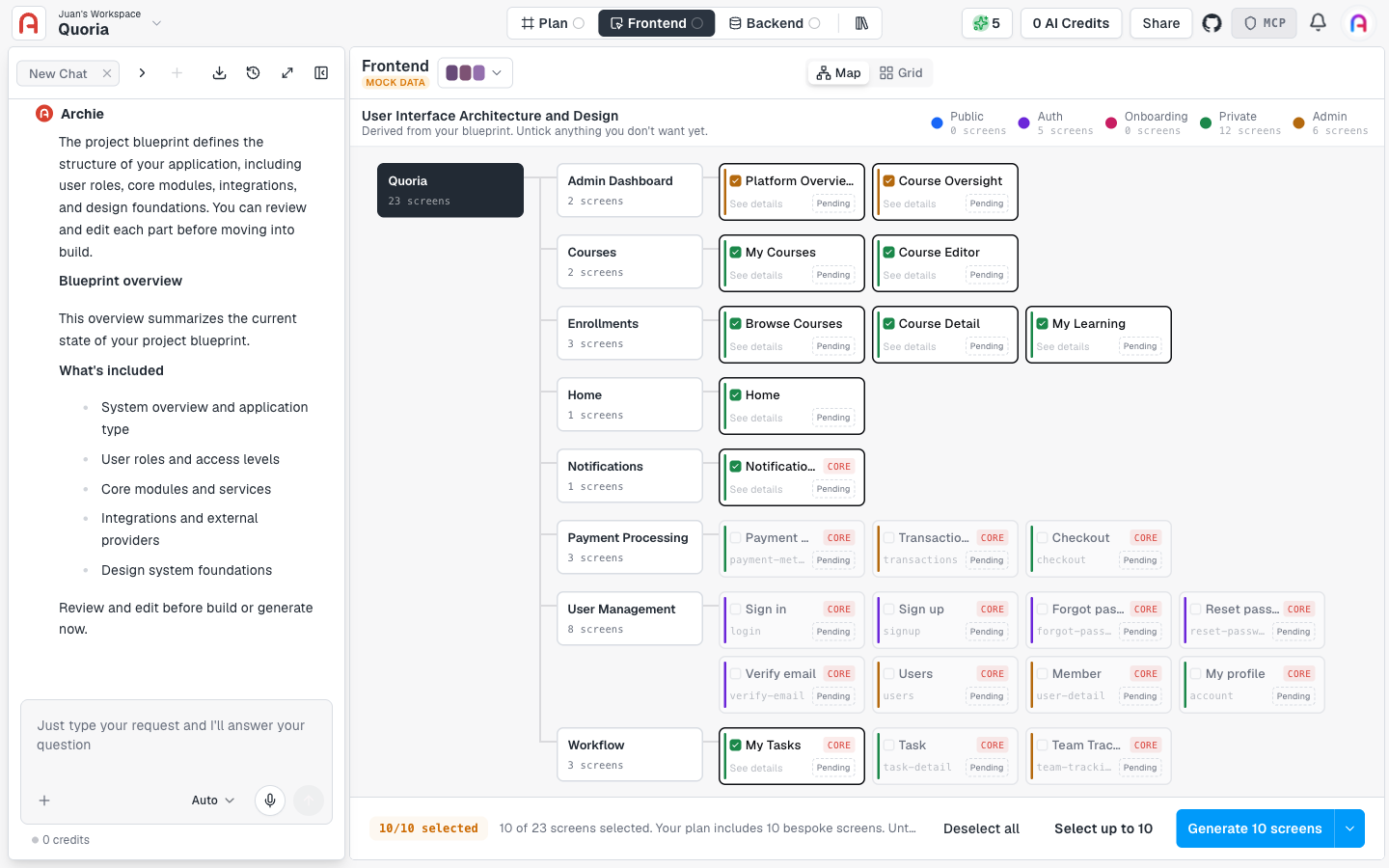This screenshot has width=1389, height=868.
Task: Check the Checkout screen checkbox
Action: coord(1043,538)
